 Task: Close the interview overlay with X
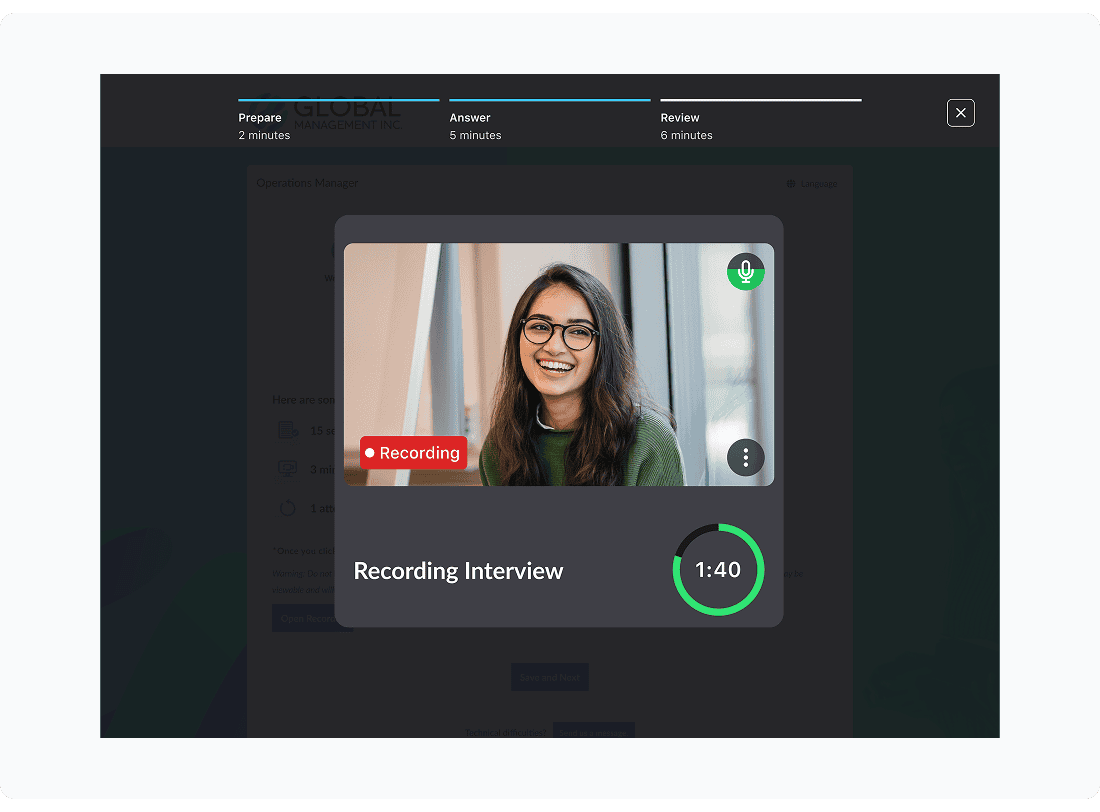pos(960,113)
